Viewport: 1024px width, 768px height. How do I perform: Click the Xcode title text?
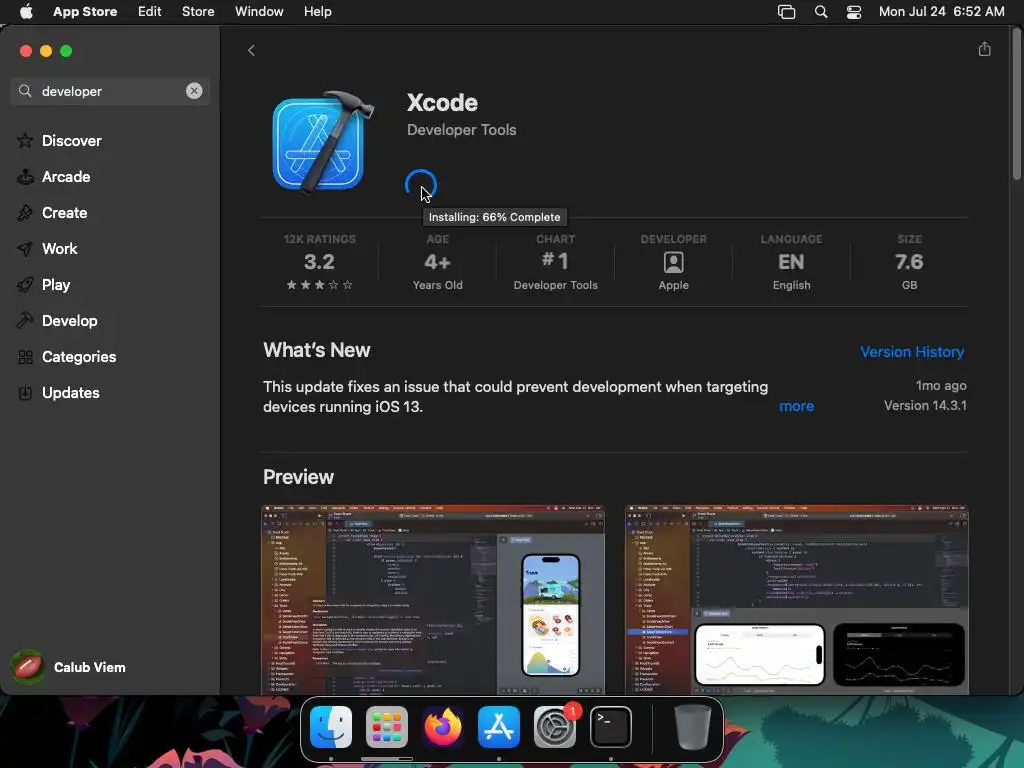point(442,103)
